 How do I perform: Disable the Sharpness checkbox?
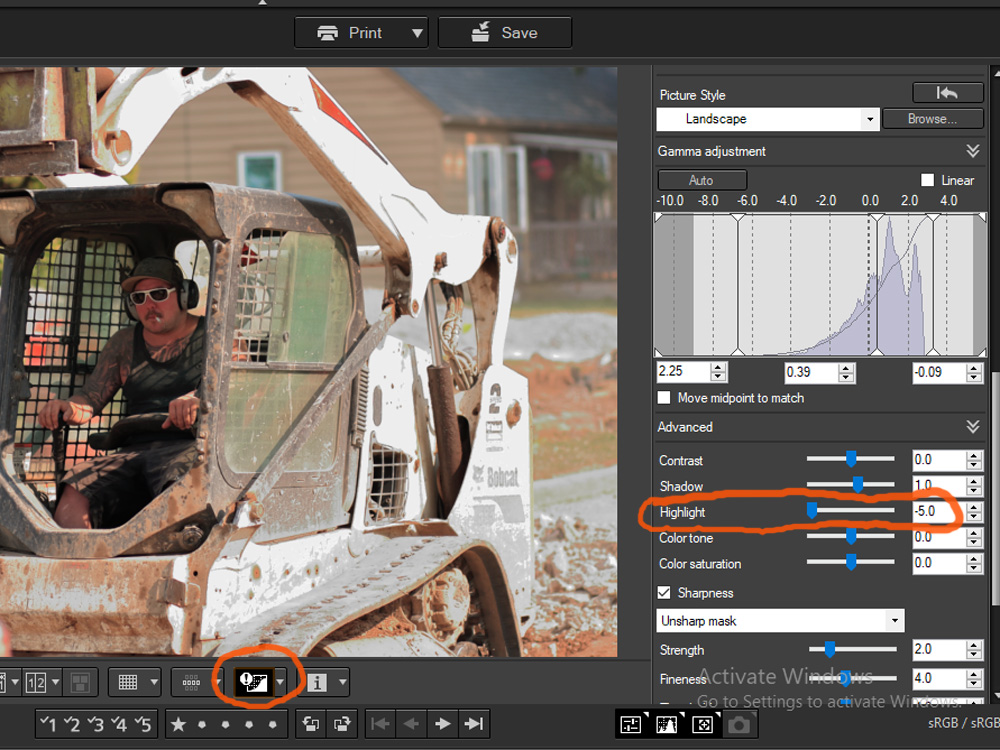click(x=664, y=592)
